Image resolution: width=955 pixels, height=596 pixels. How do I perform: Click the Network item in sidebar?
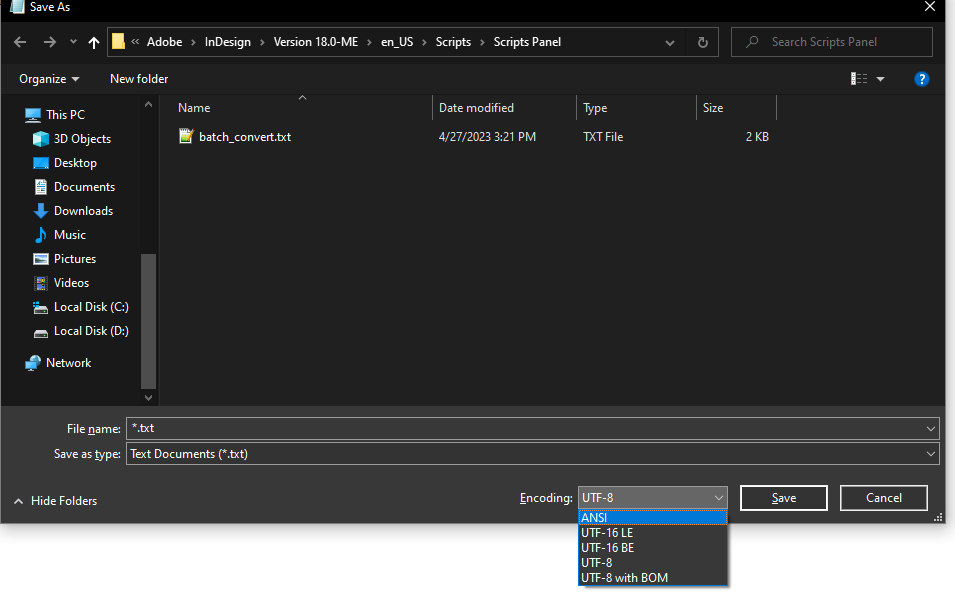click(70, 362)
